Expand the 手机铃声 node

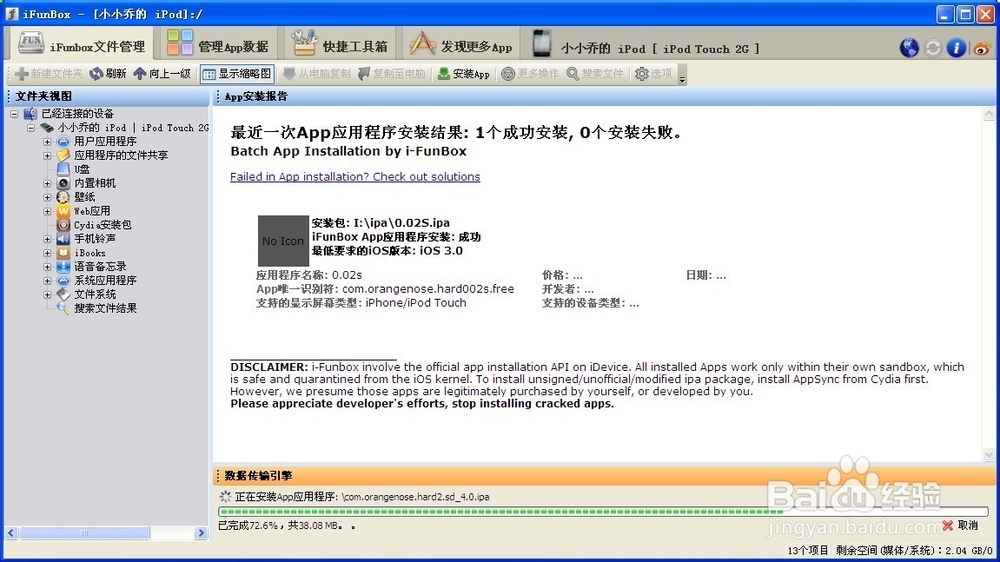[x=47, y=239]
